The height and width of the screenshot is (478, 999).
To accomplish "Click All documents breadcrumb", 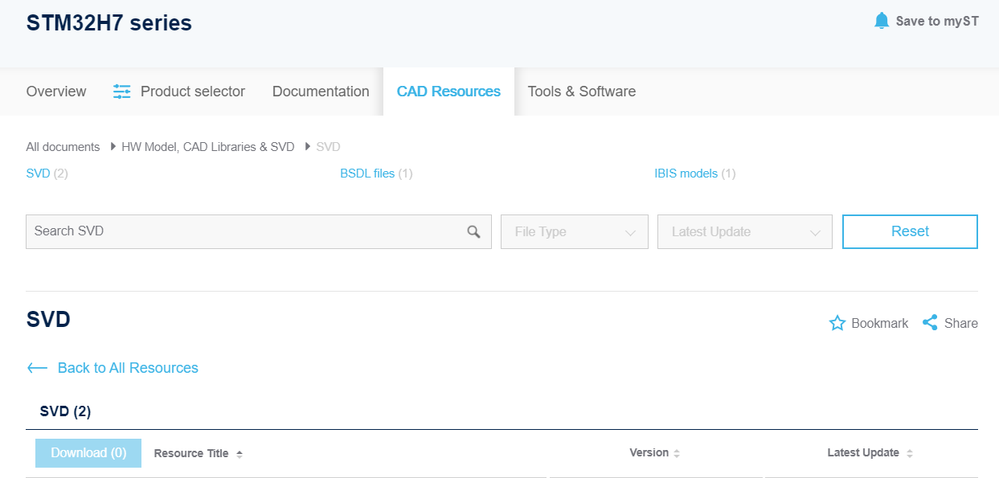I will pyautogui.click(x=62, y=147).
